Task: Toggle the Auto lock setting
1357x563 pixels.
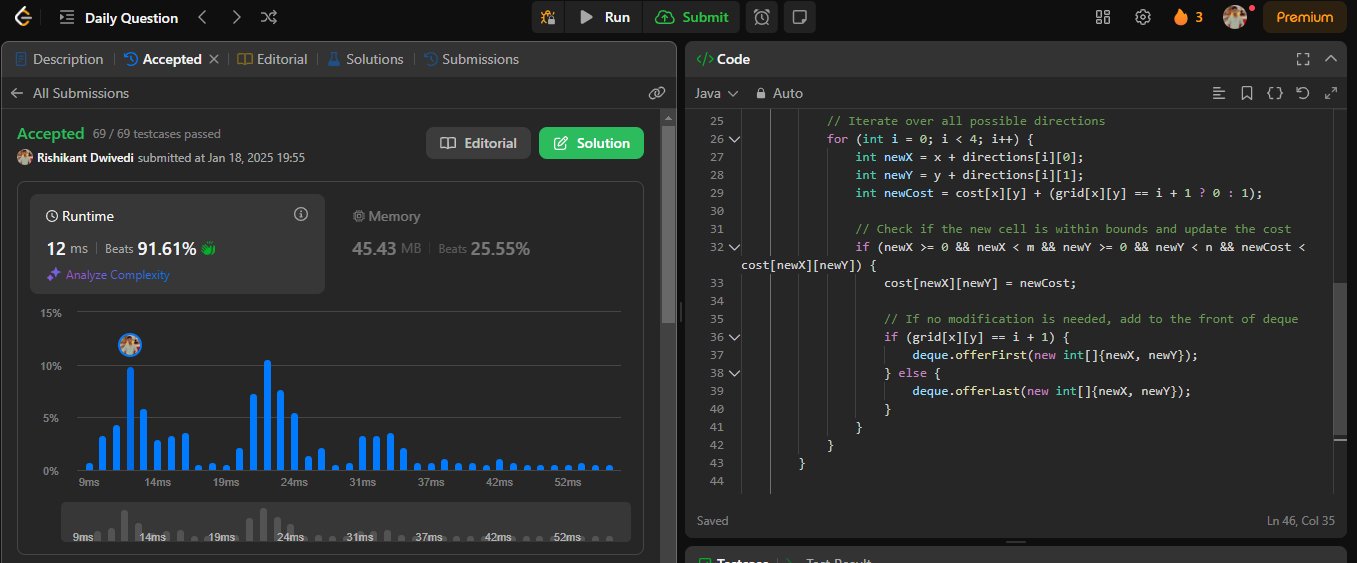Action: tap(779, 93)
